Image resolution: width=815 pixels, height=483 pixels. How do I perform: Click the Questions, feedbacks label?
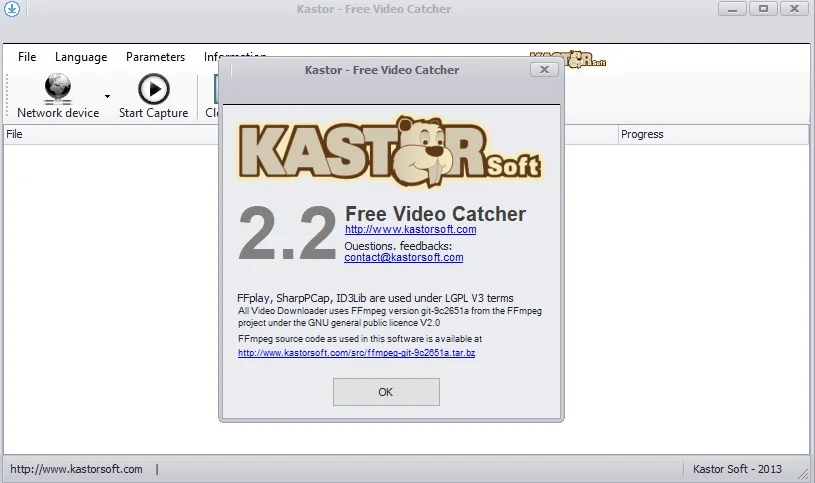click(398, 245)
